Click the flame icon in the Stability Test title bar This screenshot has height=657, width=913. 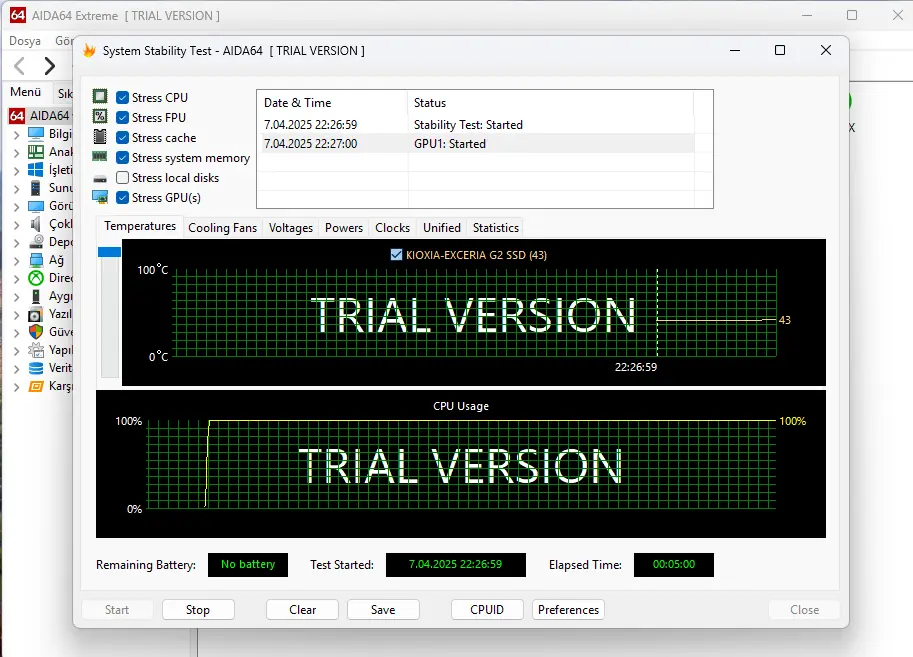[x=89, y=51]
